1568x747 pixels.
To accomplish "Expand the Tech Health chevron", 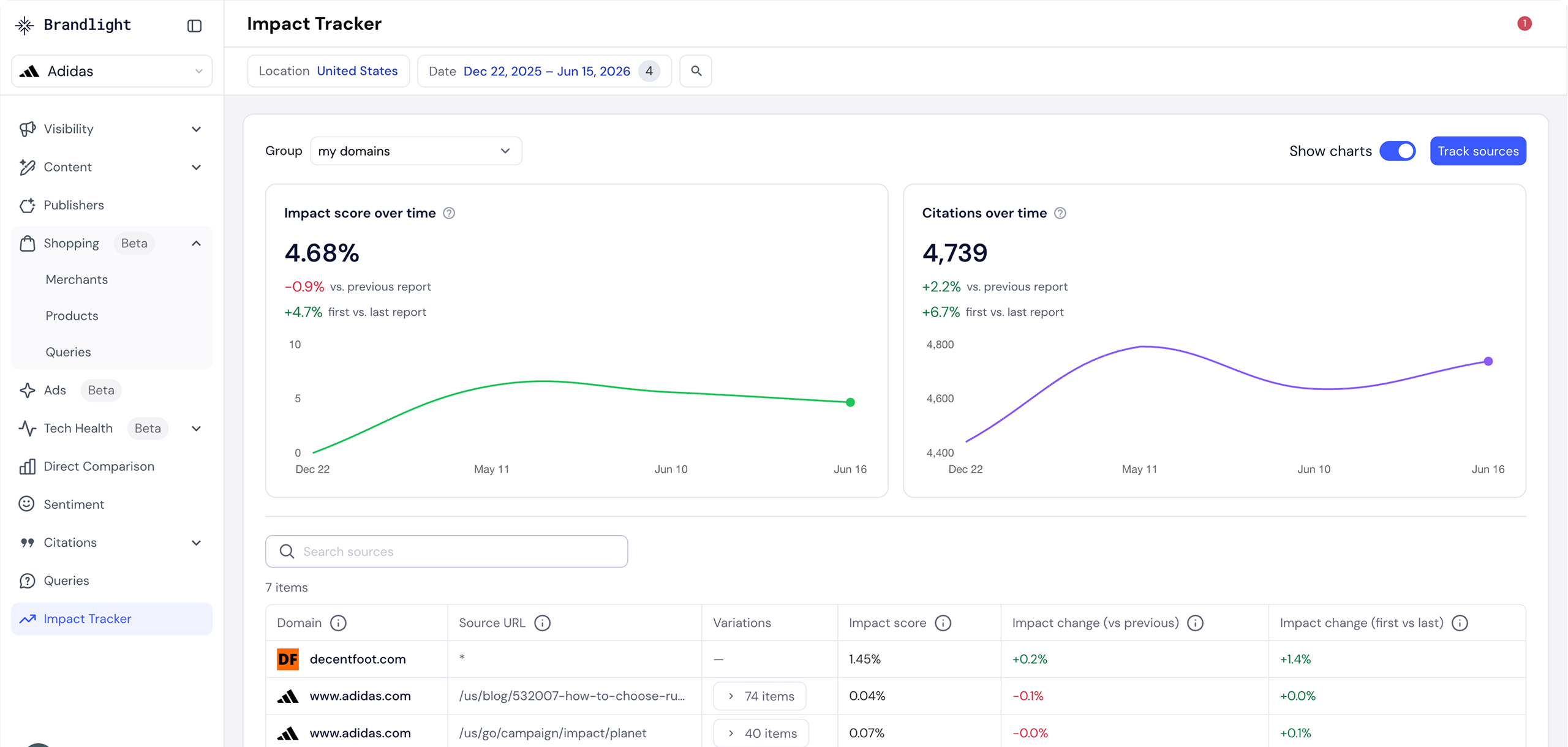I will point(196,428).
